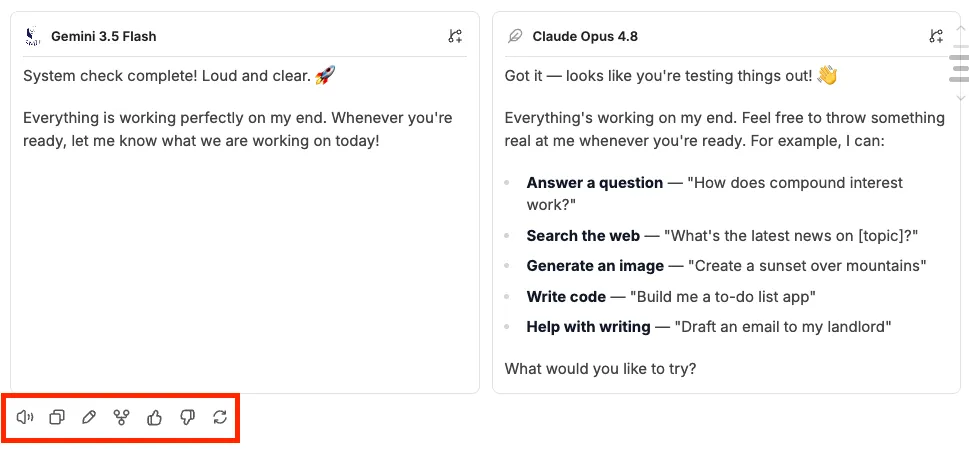Click the scroll down arrow on the right edge
The height and width of the screenshot is (449, 969).
pyautogui.click(x=960, y=98)
